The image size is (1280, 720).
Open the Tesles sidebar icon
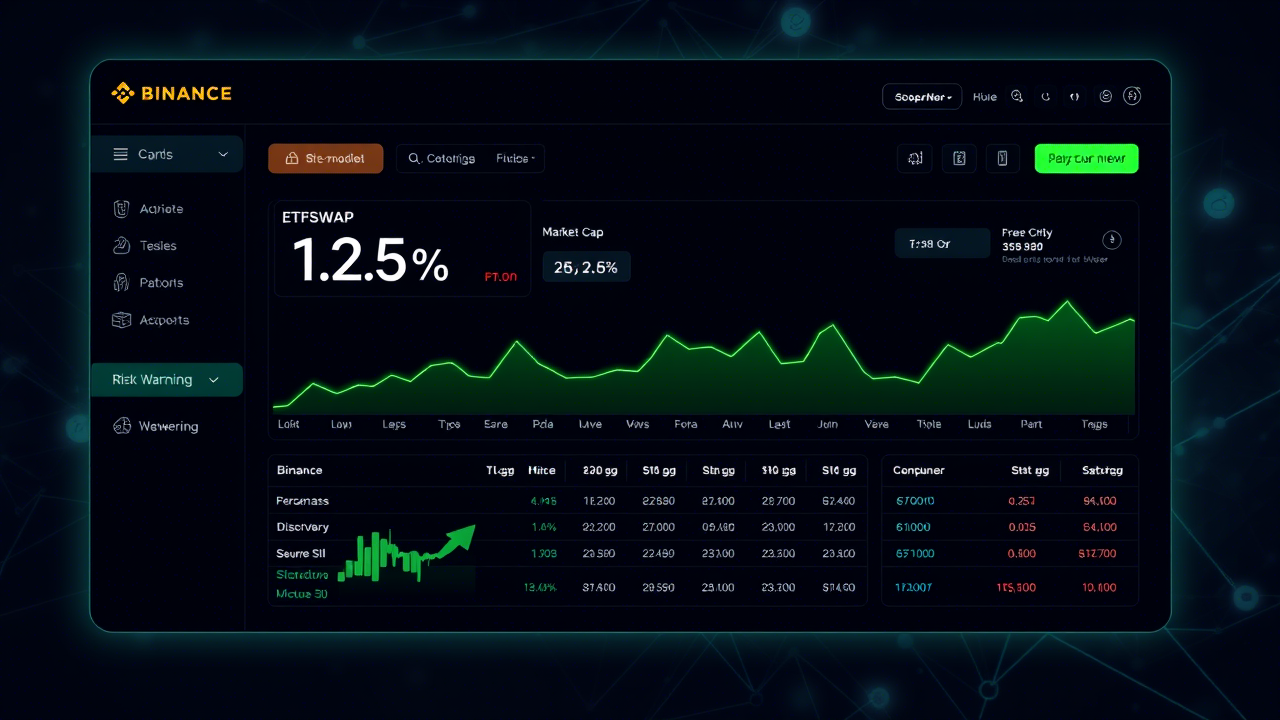coord(122,246)
